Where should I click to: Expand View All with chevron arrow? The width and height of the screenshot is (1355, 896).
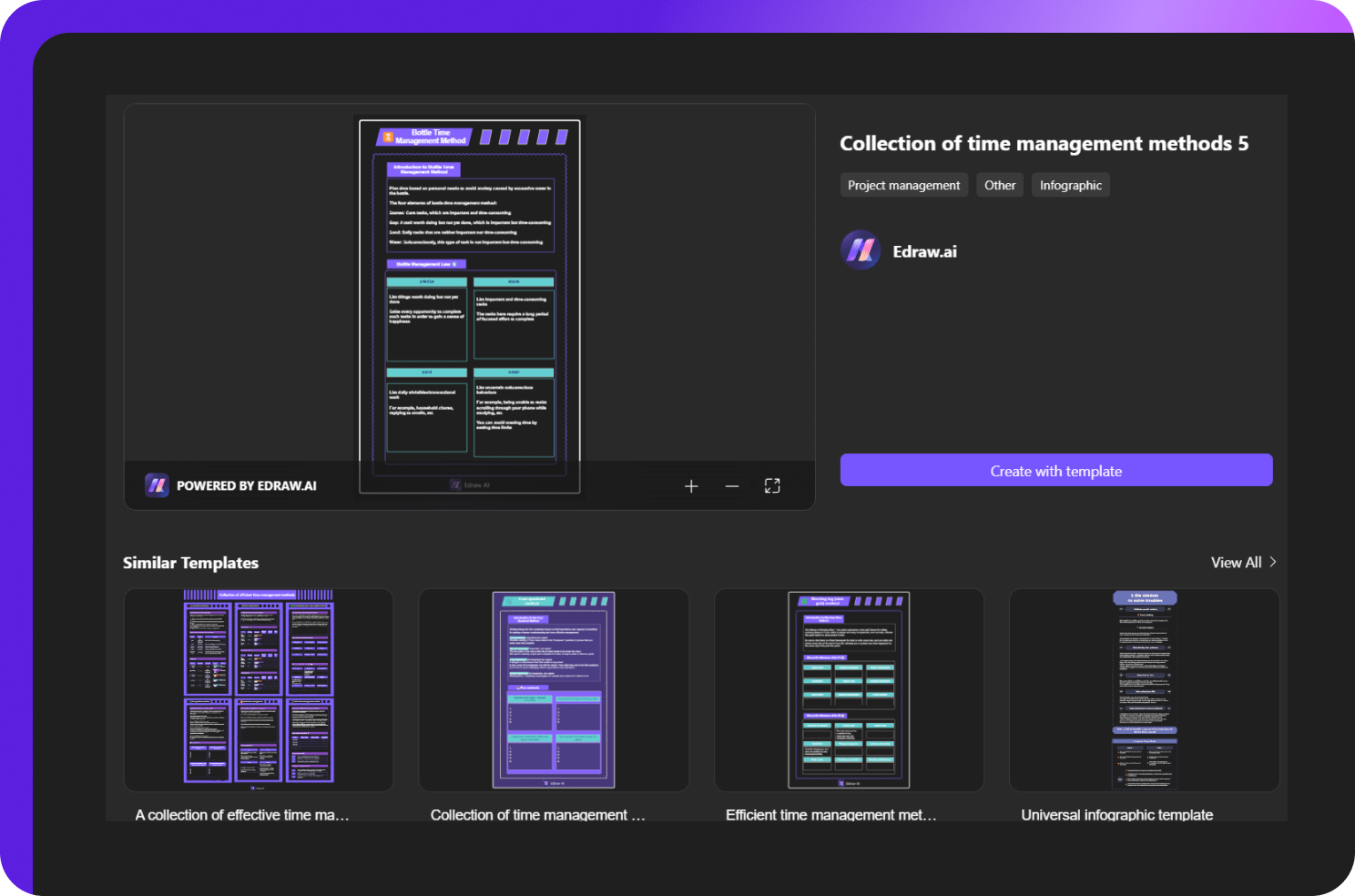1273,562
